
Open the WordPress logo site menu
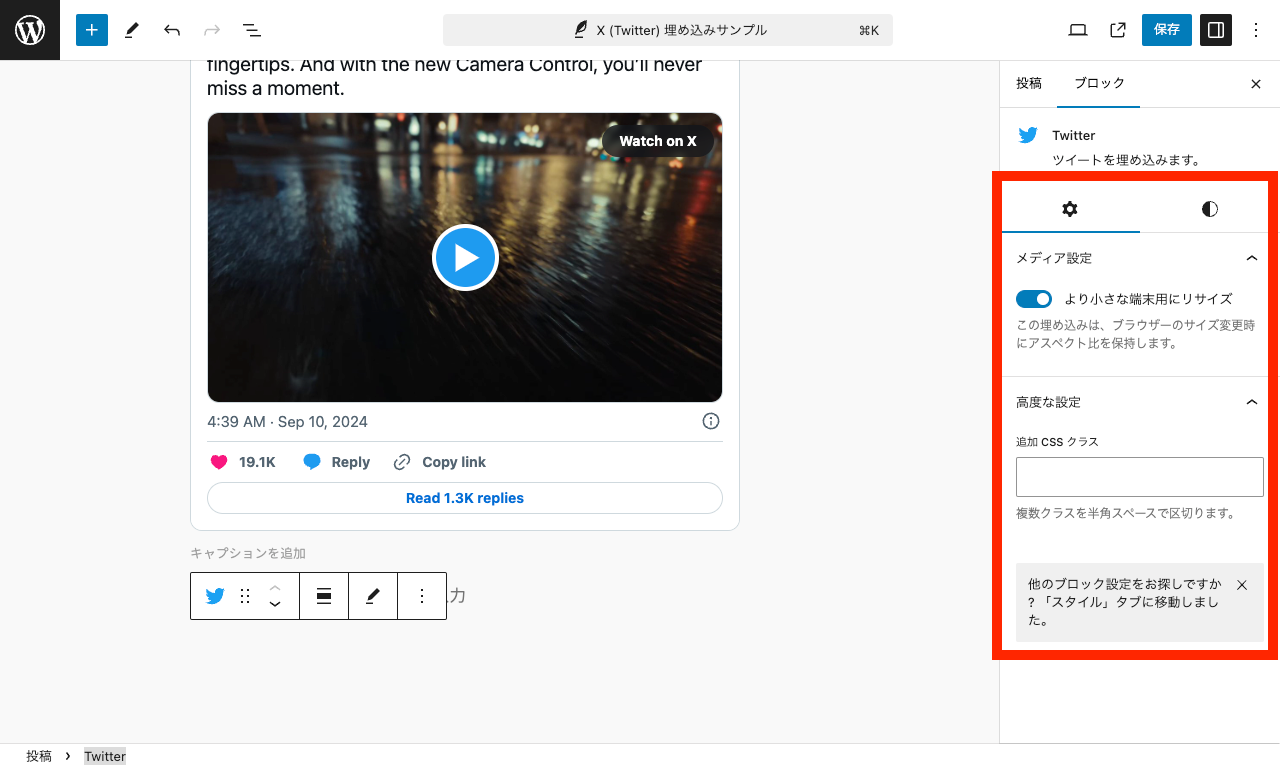tap(30, 30)
